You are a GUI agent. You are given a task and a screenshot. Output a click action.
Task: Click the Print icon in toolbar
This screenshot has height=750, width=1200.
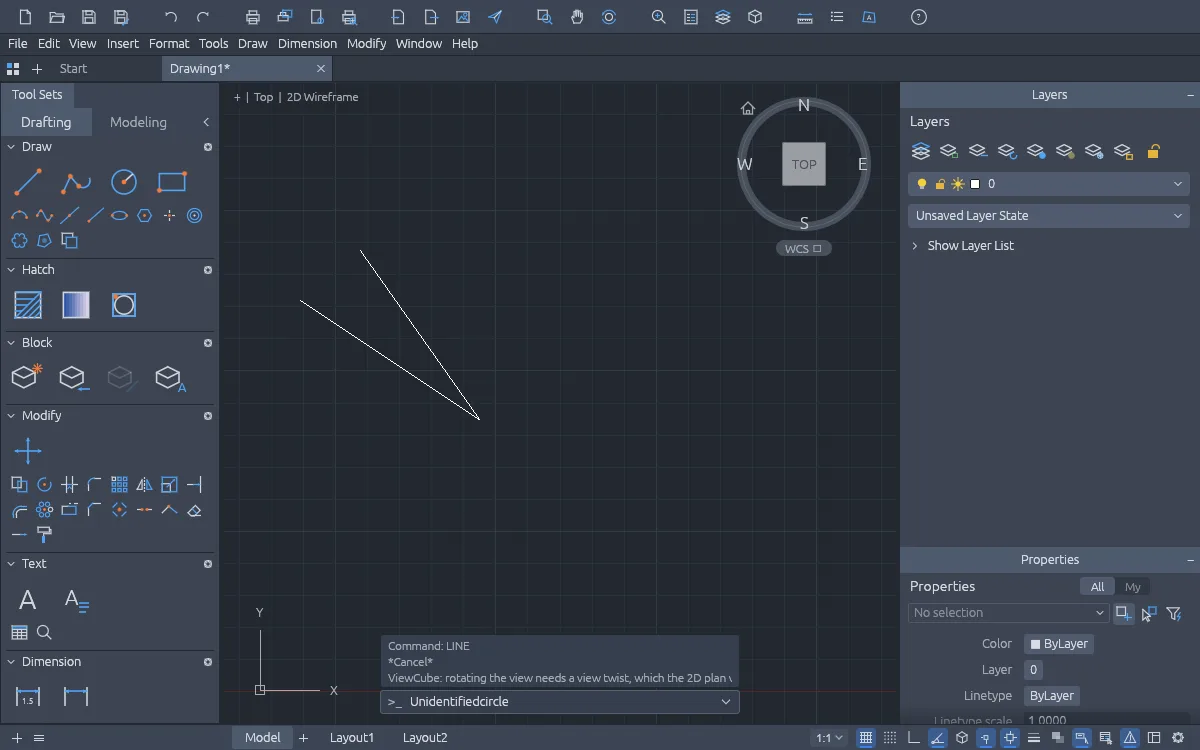click(253, 17)
